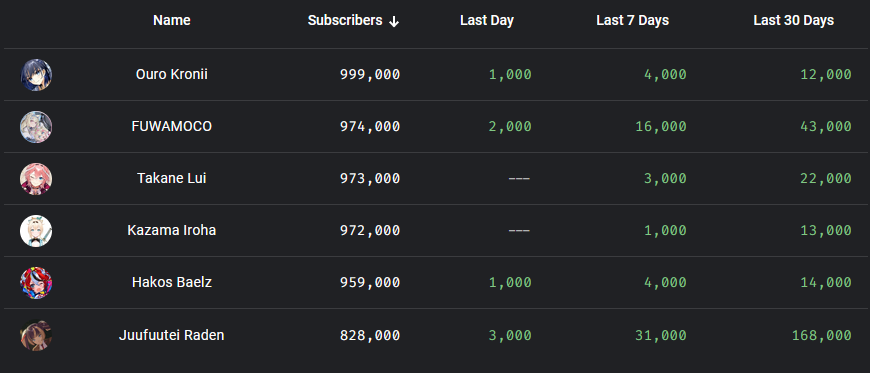Click FUWAMOCO's 16,000 weekly gain value
870x373 pixels.
[661, 127]
